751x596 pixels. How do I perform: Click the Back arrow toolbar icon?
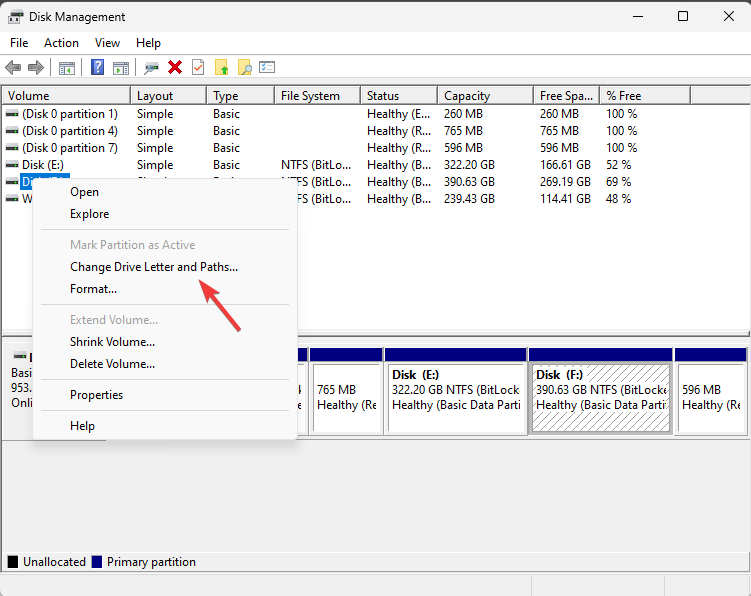point(13,68)
